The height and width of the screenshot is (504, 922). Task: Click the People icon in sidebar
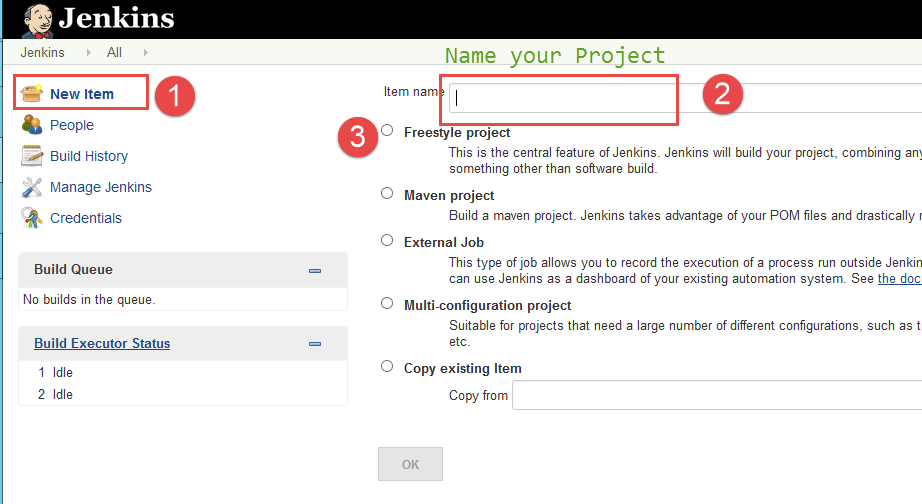click(32, 125)
